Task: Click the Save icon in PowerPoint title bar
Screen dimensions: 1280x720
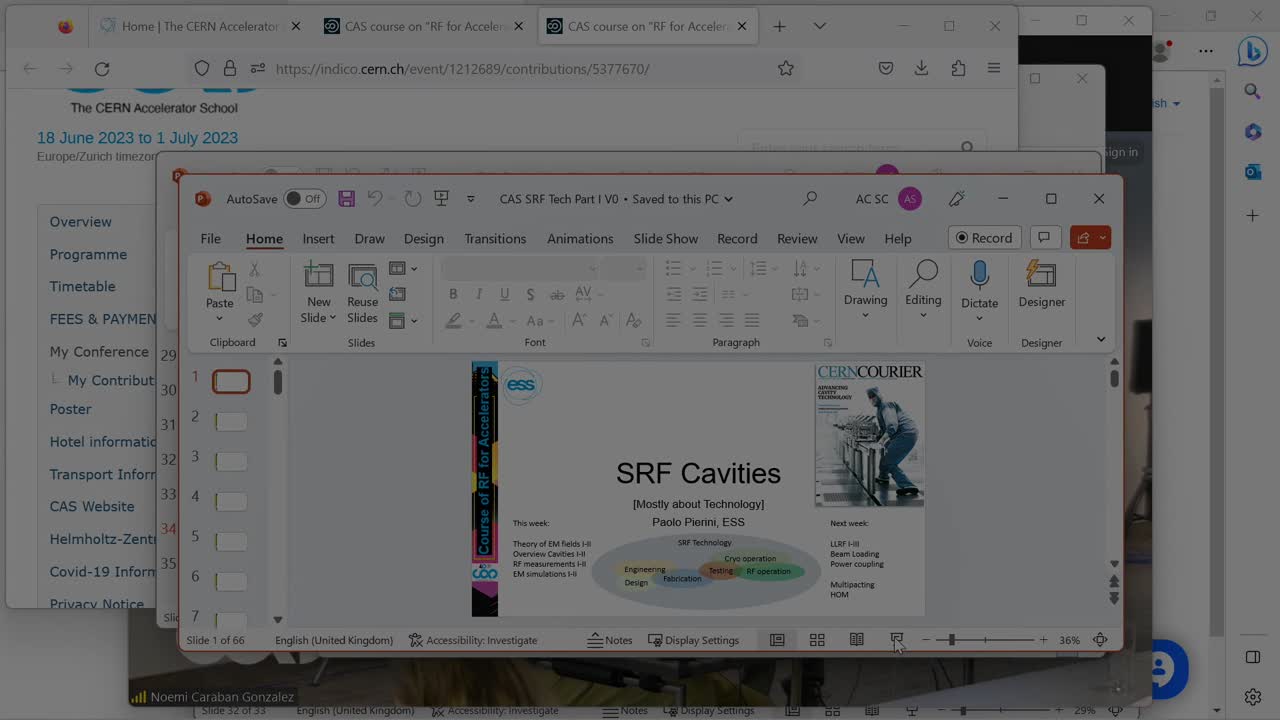Action: [x=346, y=199]
